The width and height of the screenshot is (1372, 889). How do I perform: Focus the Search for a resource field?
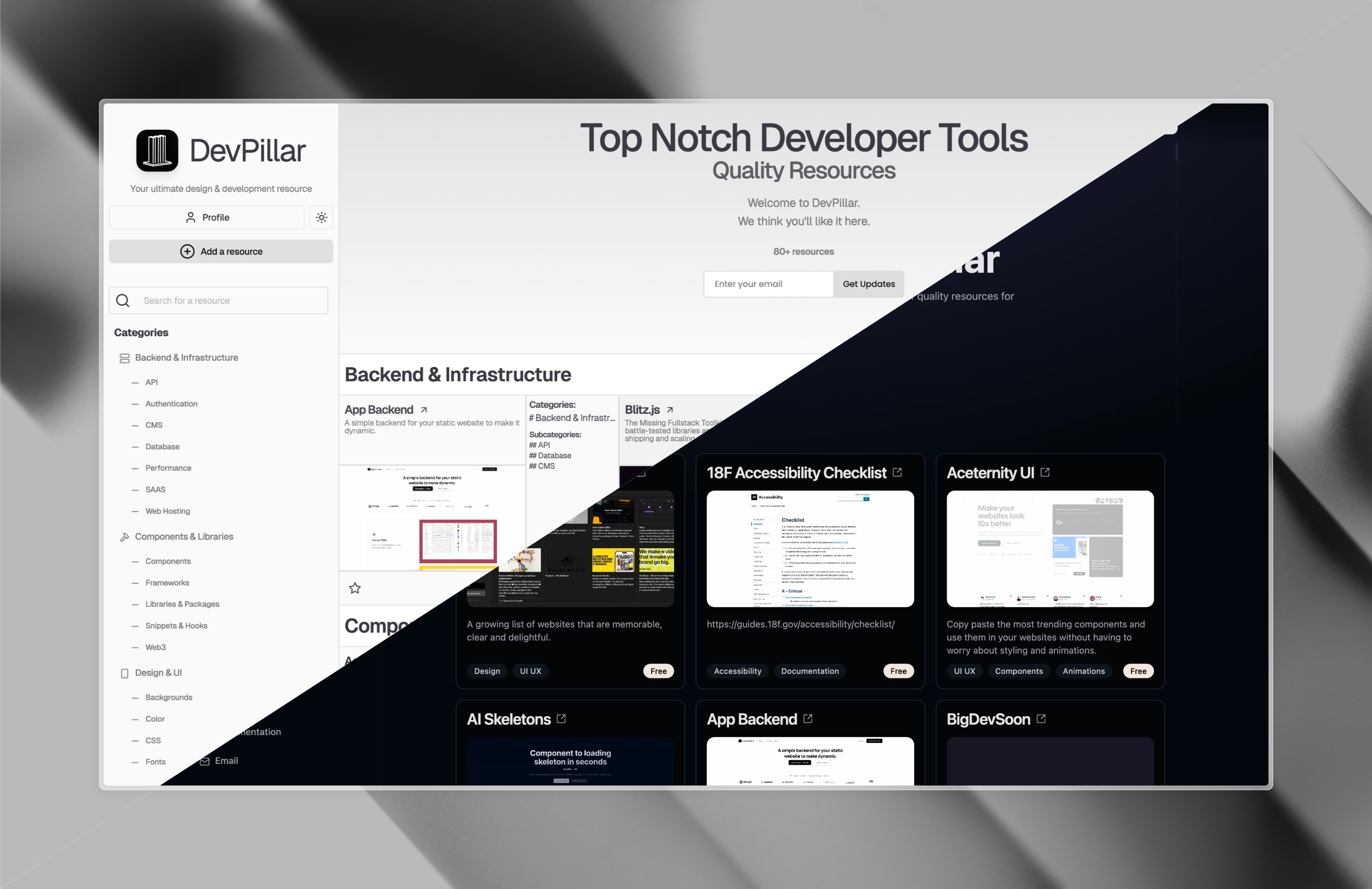point(218,300)
